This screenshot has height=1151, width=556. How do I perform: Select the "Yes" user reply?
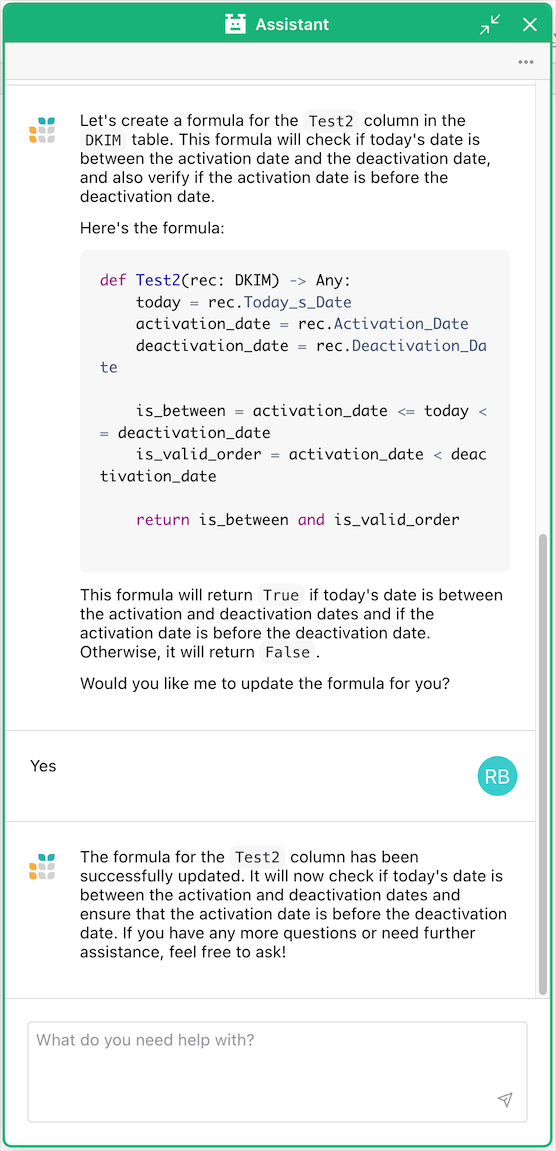tap(43, 766)
